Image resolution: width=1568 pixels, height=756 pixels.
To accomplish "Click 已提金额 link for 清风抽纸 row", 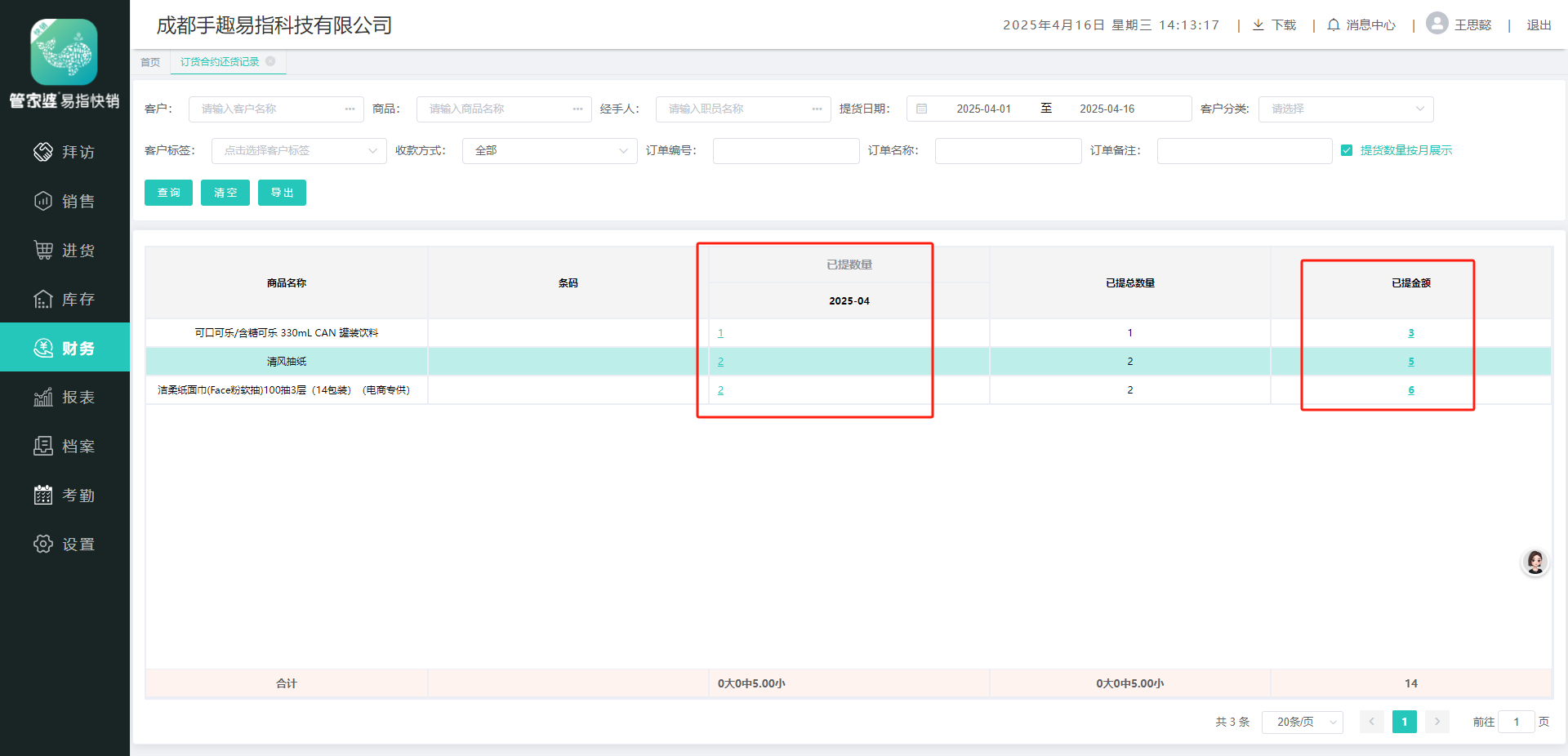I will tap(1410, 362).
